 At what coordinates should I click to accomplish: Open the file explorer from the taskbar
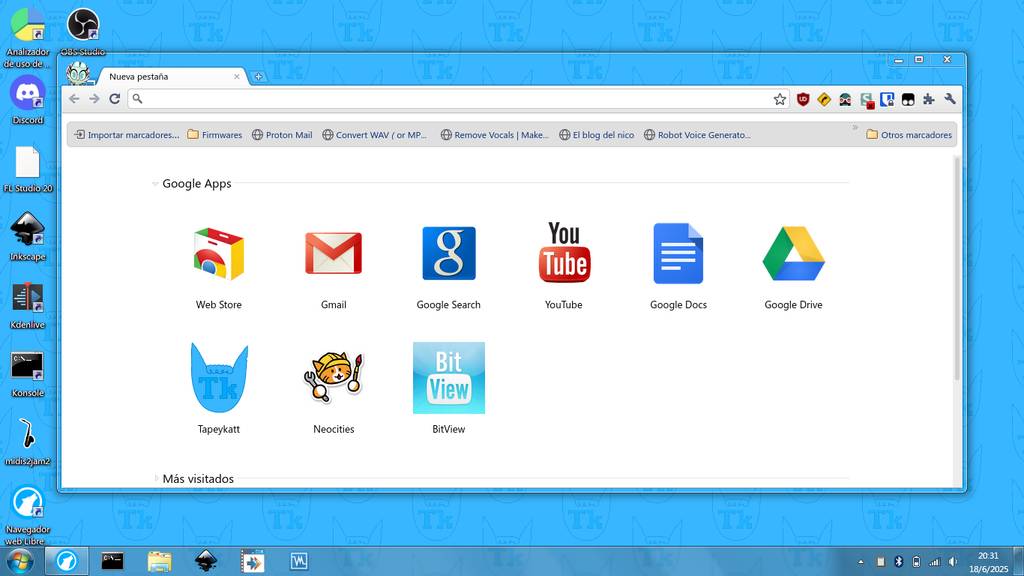[x=159, y=561]
